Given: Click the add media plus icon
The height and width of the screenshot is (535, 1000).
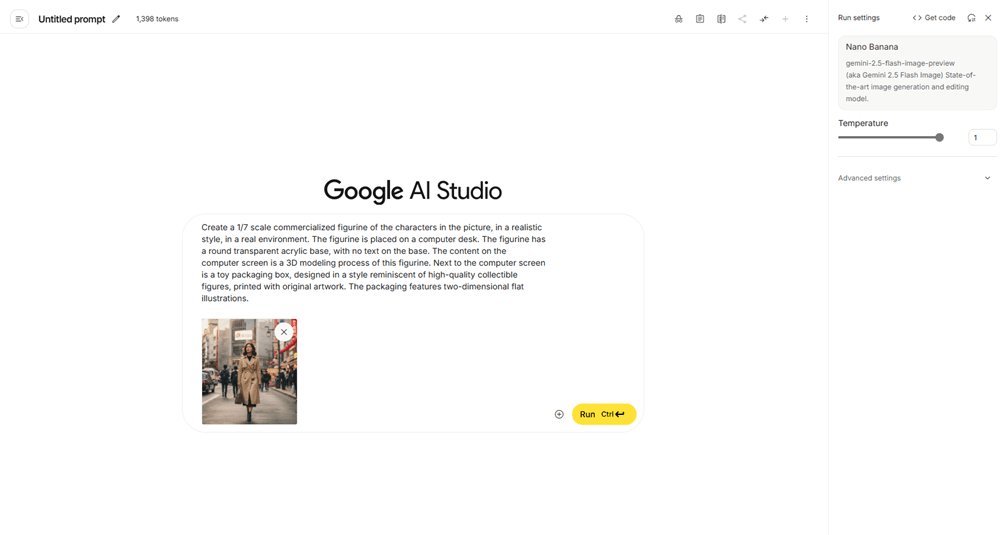Looking at the screenshot, I should 559,414.
